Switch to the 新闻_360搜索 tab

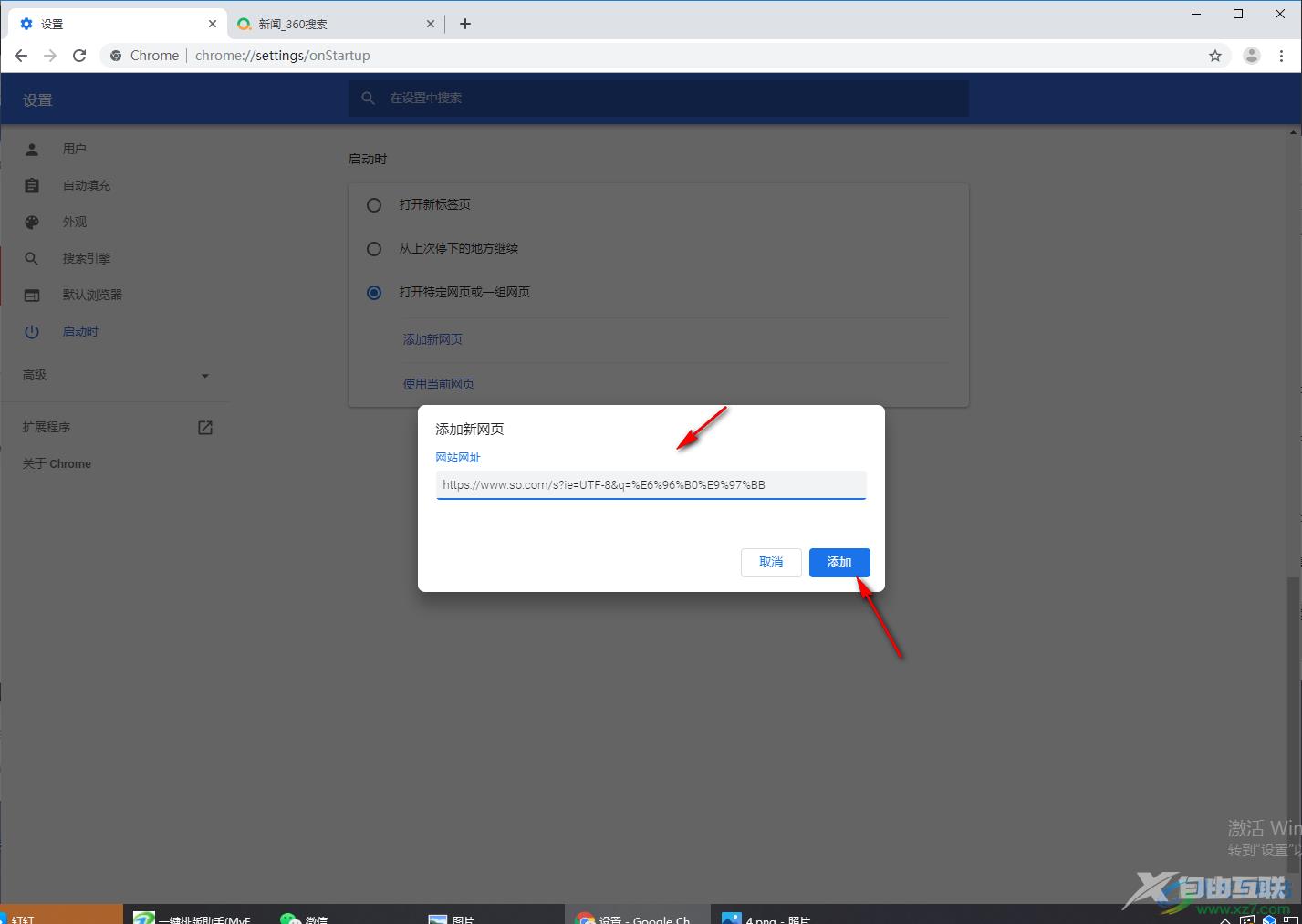click(x=336, y=24)
